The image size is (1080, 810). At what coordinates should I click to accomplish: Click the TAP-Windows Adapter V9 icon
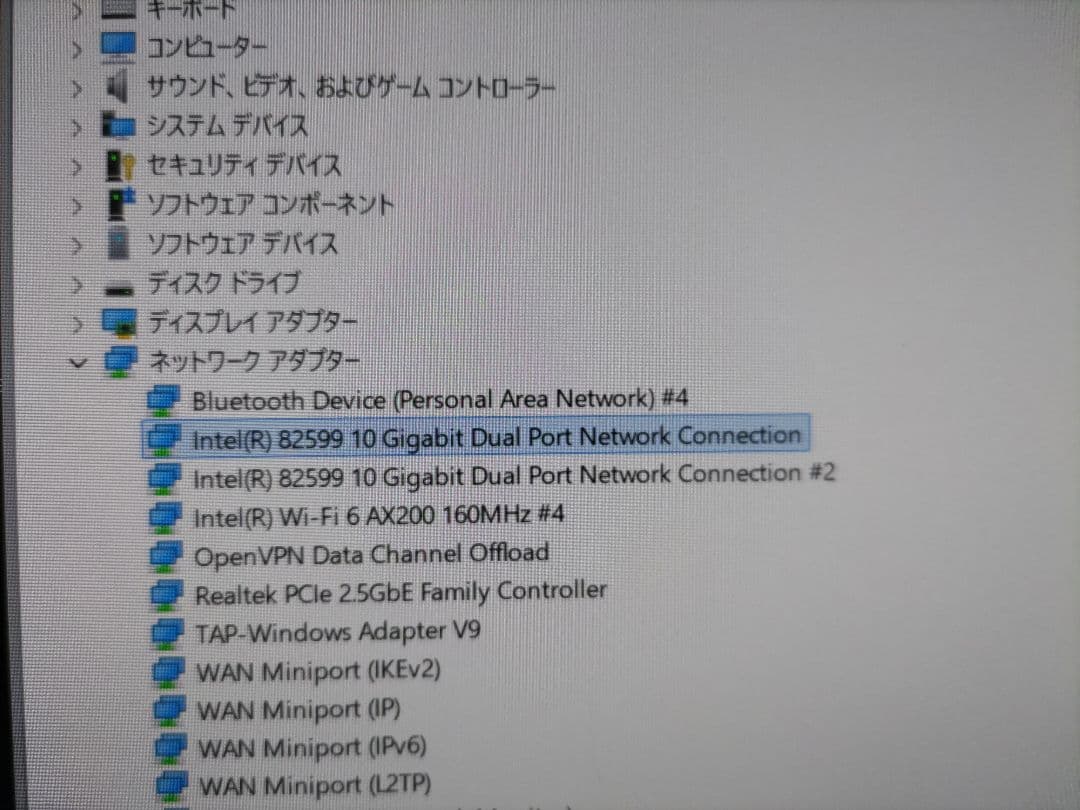coord(168,634)
